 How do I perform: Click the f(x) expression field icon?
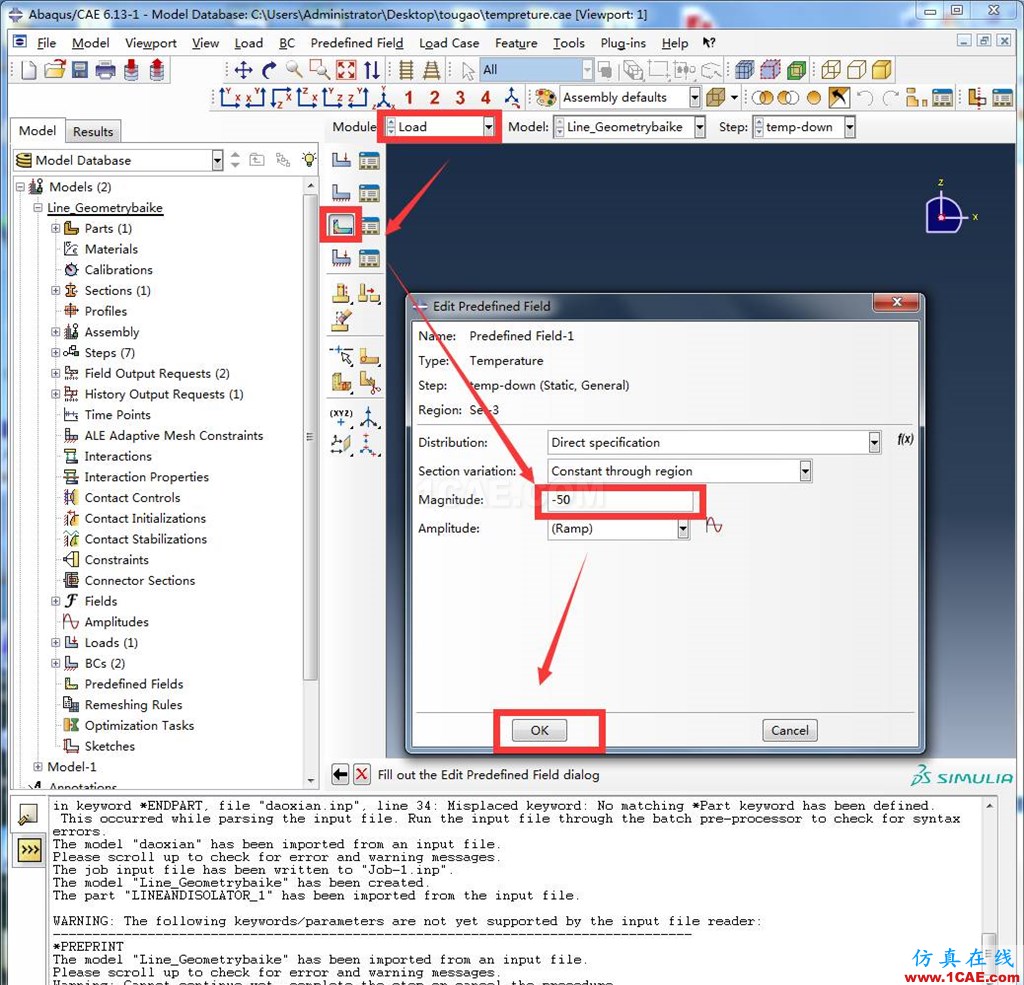pyautogui.click(x=905, y=439)
